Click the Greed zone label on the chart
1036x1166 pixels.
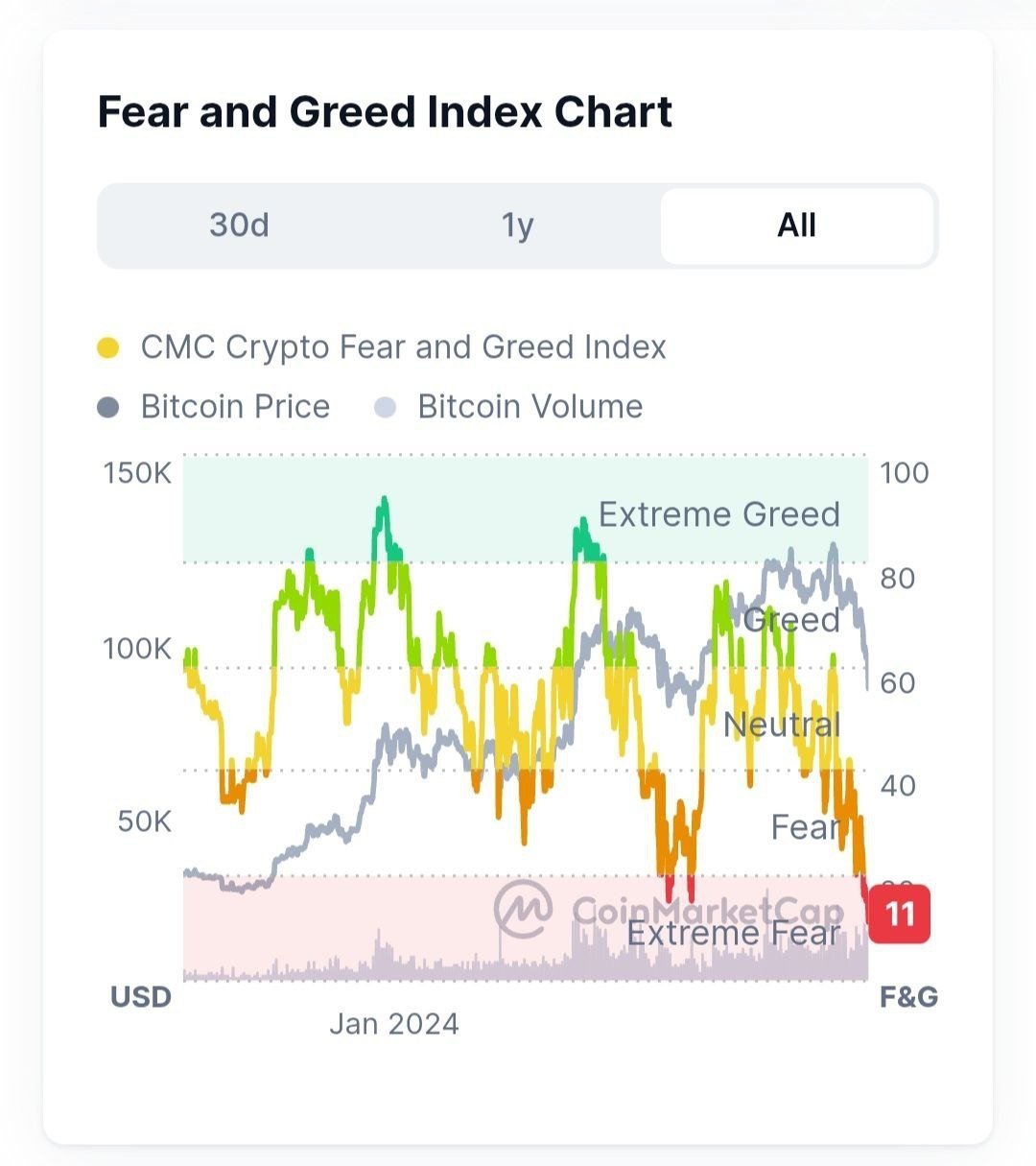click(x=791, y=620)
